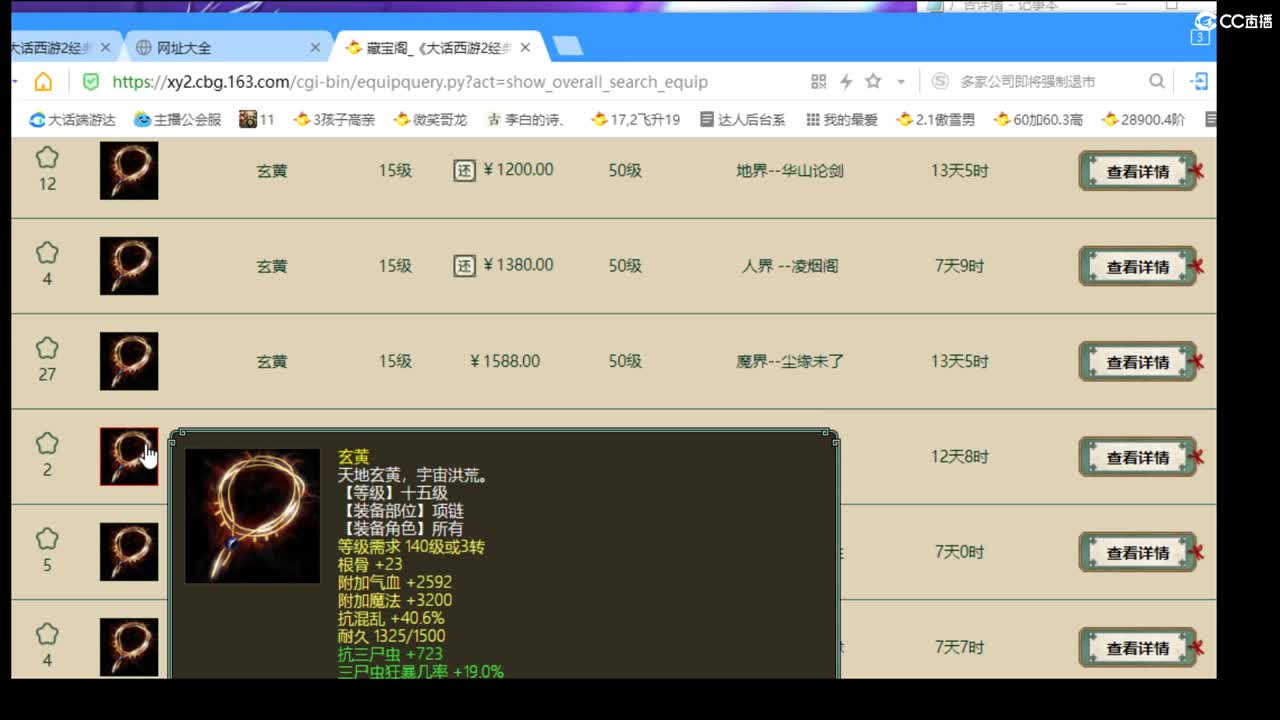Viewport: 1280px width, 720px height.
Task: Click 查看详情 for the ¥1380.00 item
Action: click(1138, 266)
